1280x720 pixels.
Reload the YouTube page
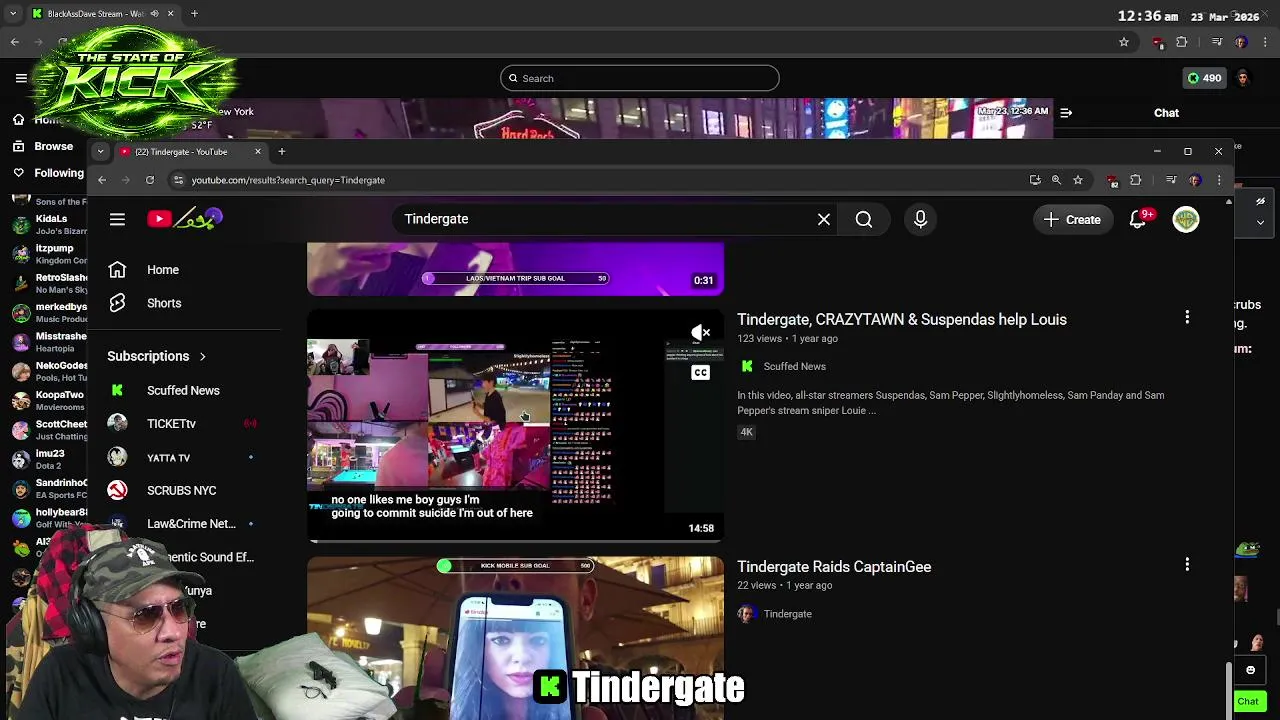(150, 180)
